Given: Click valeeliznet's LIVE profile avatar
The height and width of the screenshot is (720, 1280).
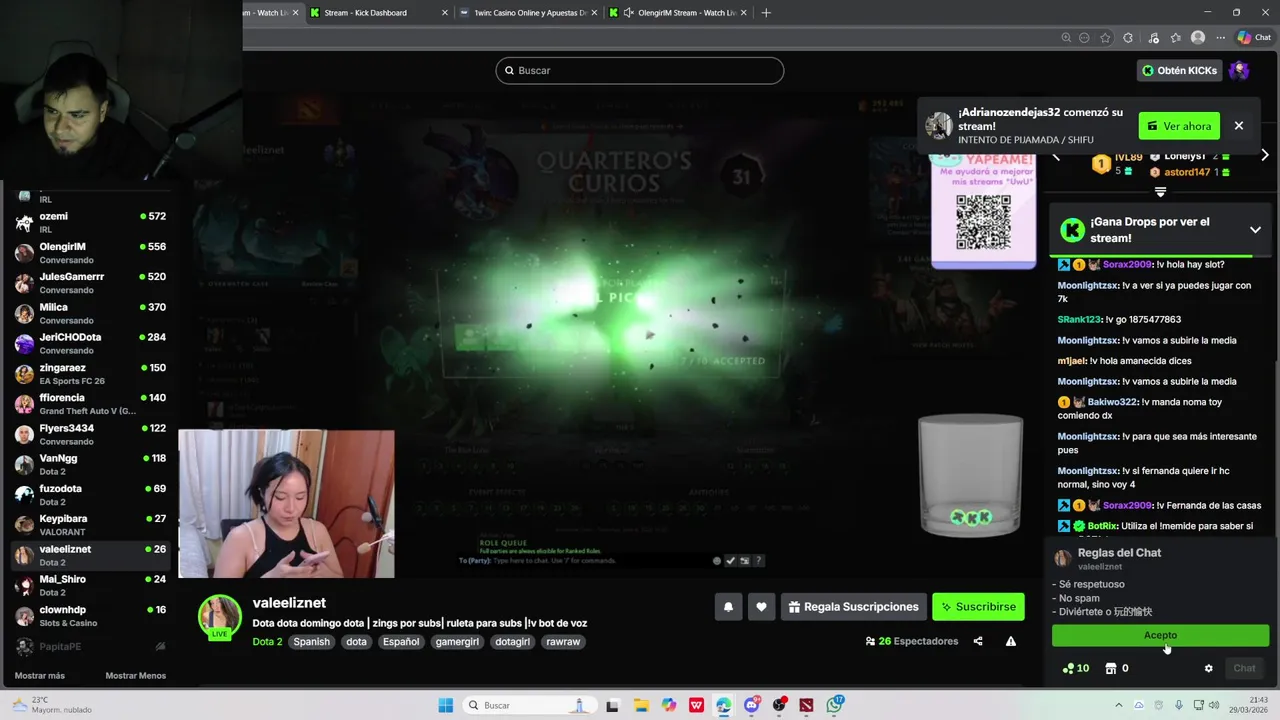Looking at the screenshot, I should 219,617.
